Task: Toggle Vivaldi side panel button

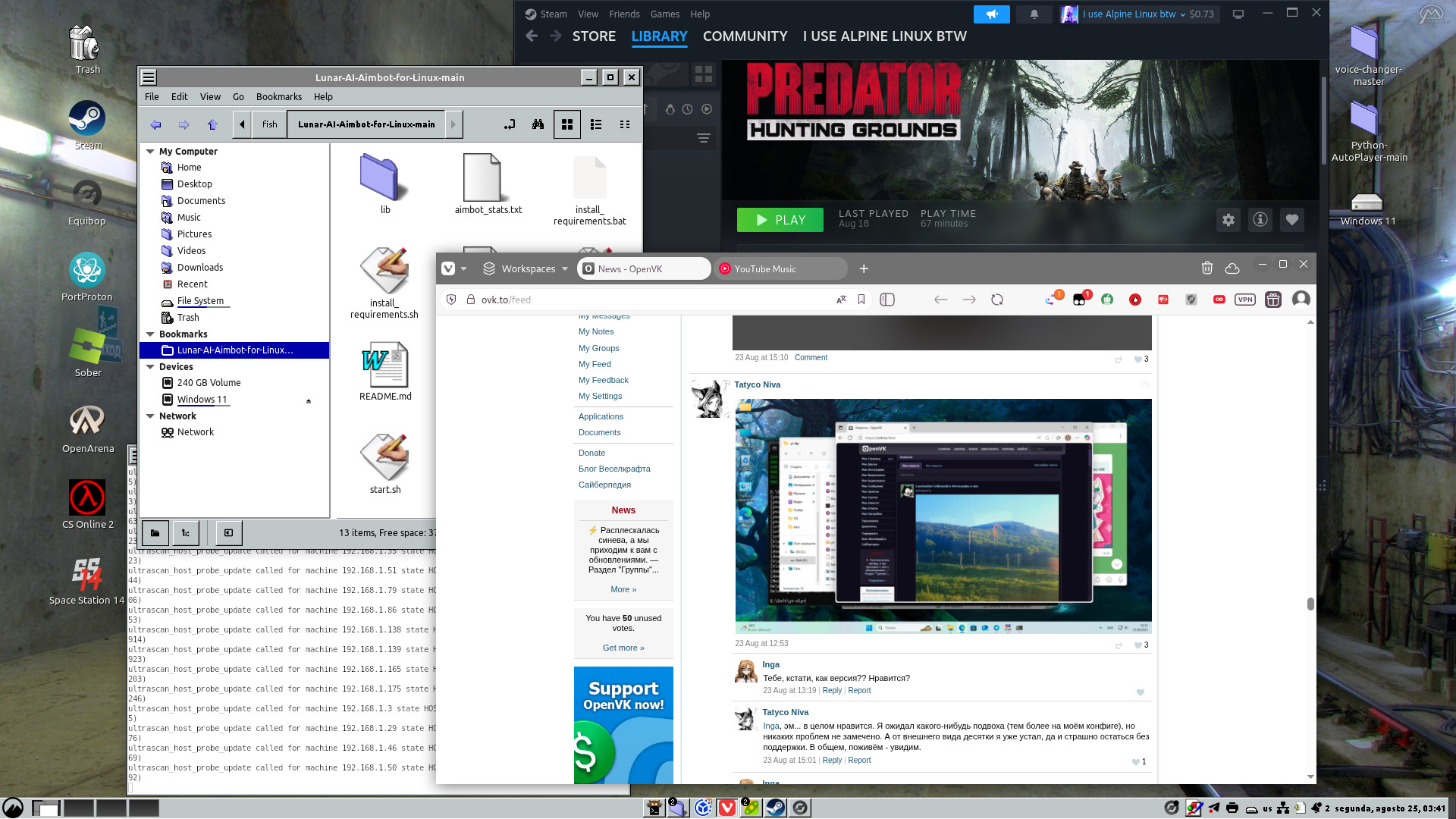Action: (887, 300)
